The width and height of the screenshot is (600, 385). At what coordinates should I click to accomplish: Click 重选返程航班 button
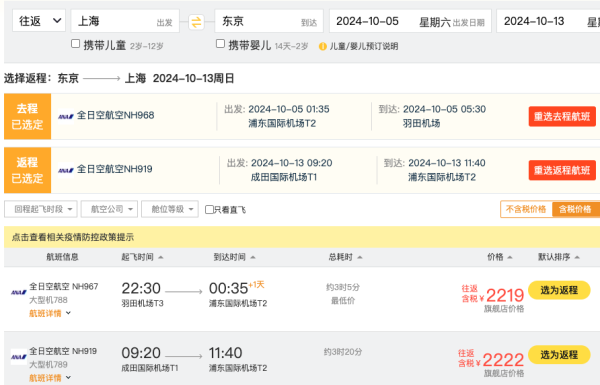[562, 170]
